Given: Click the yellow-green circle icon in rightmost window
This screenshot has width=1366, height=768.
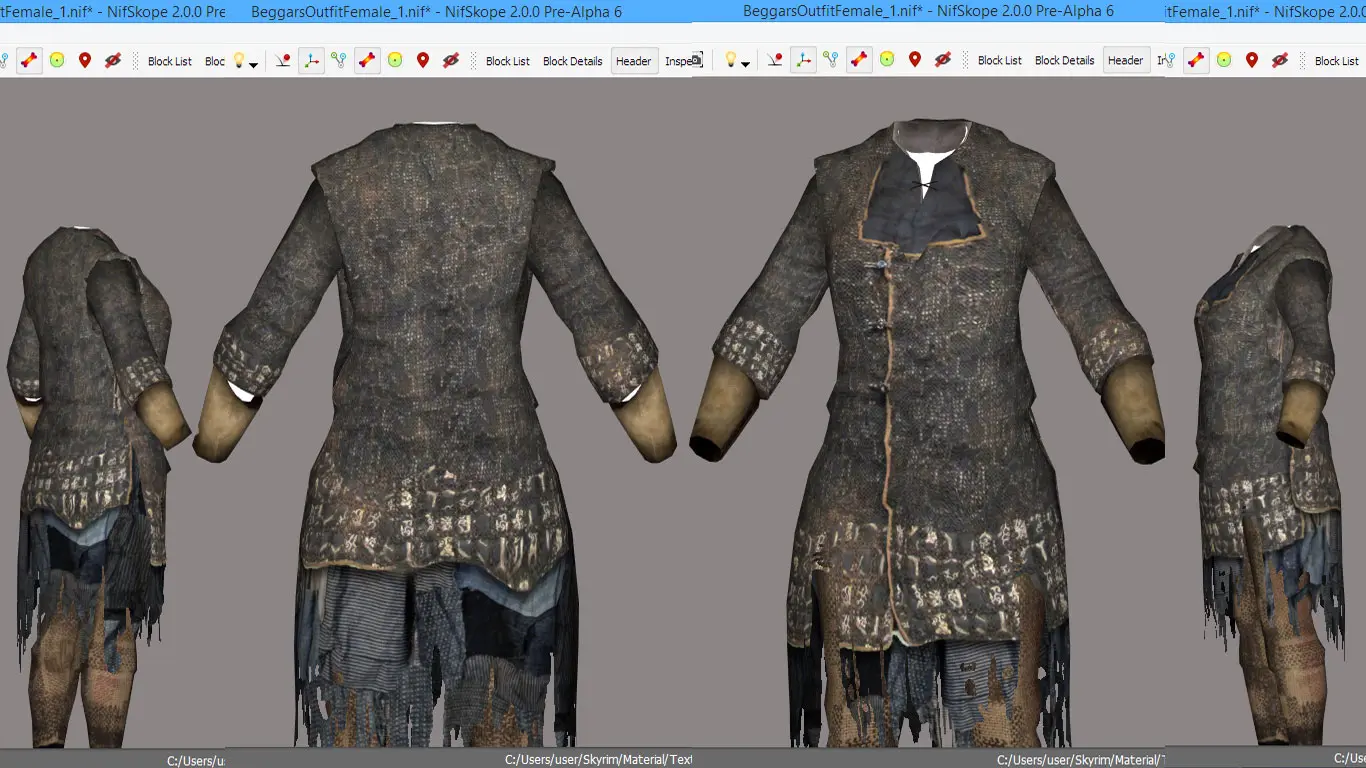Looking at the screenshot, I should pyautogui.click(x=1224, y=61).
